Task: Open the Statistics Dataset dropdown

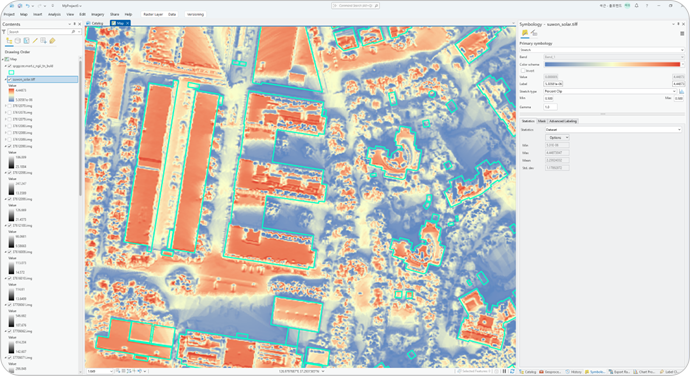Action: tap(613, 130)
